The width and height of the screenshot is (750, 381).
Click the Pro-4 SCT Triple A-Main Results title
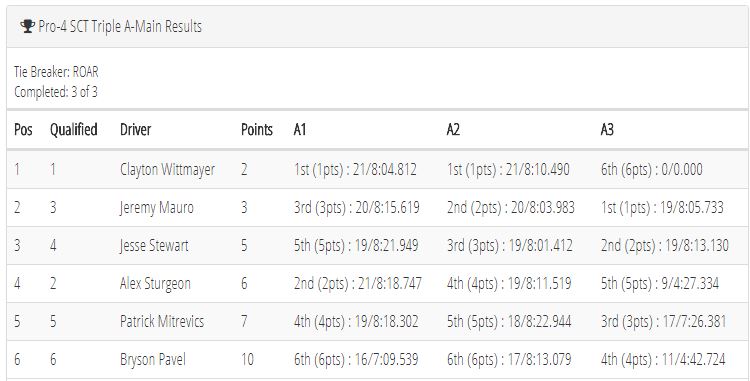click(120, 26)
